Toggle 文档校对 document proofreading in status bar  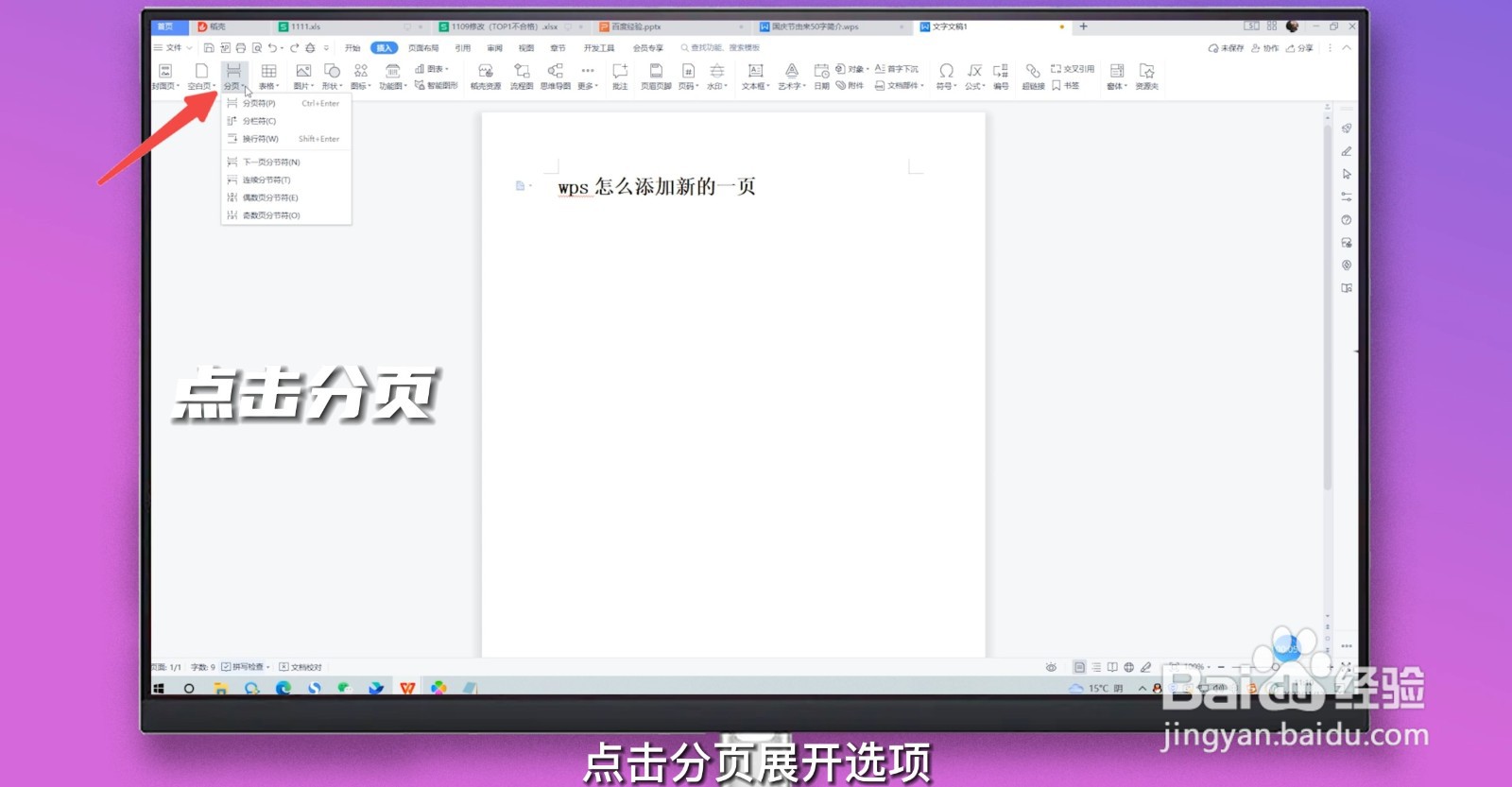pyautogui.click(x=301, y=667)
